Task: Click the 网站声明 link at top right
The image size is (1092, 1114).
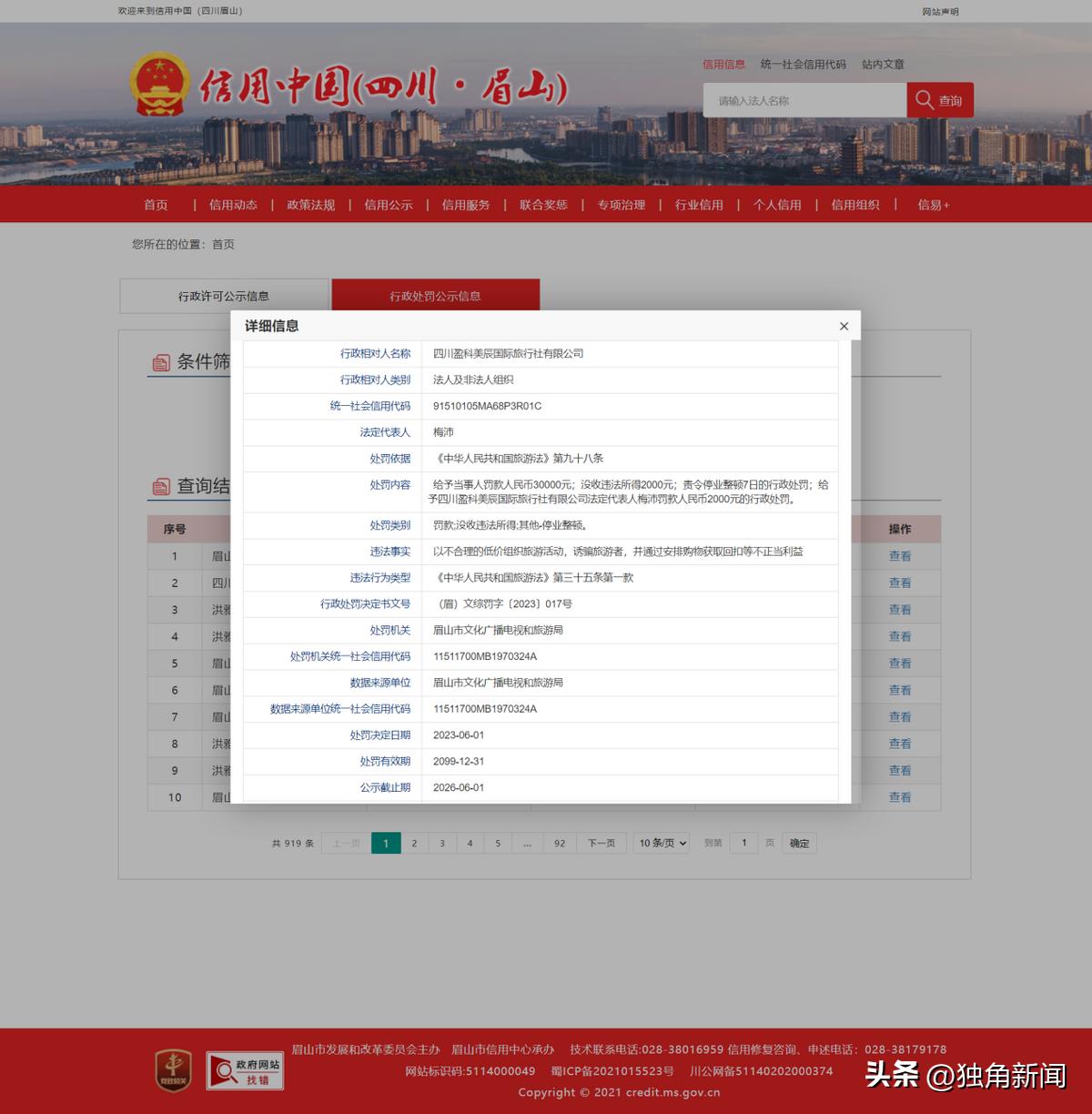Action: coord(942,11)
